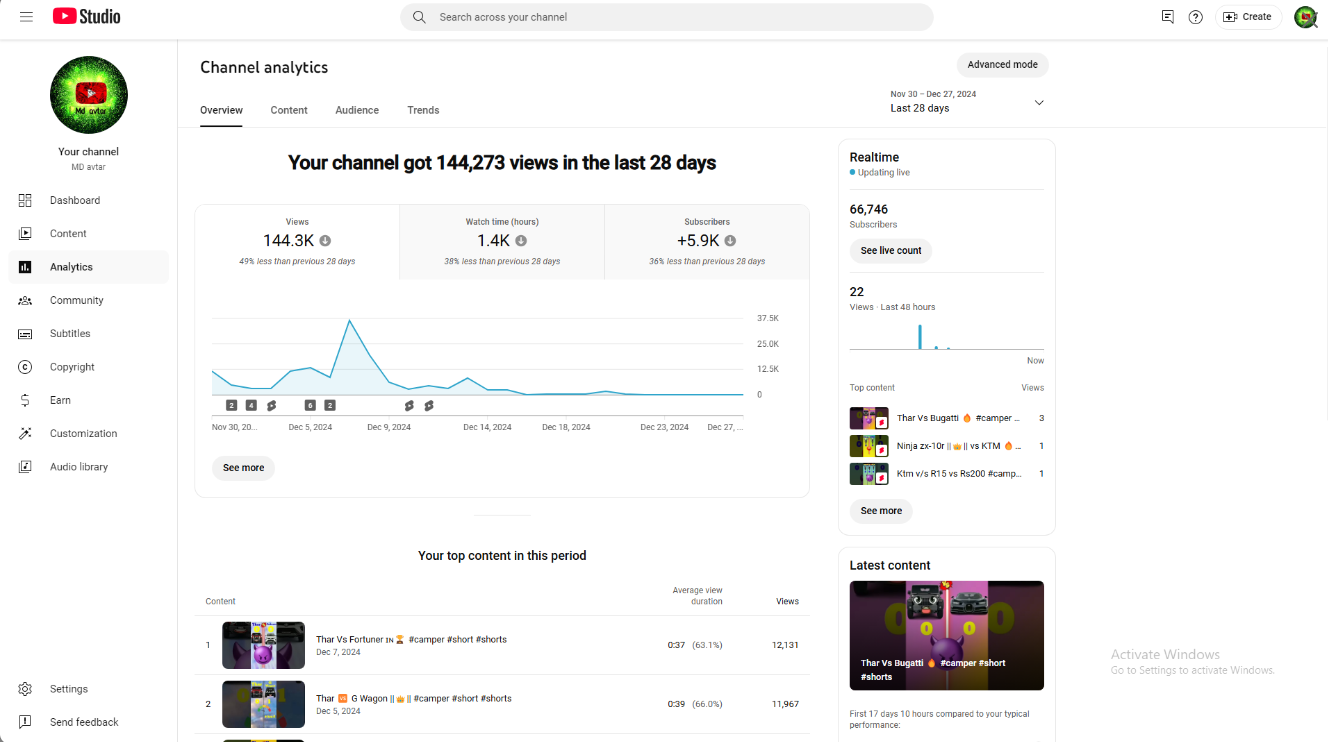
Task: Click the down-arrow icon next to 1.4K watch time
Action: (x=521, y=241)
